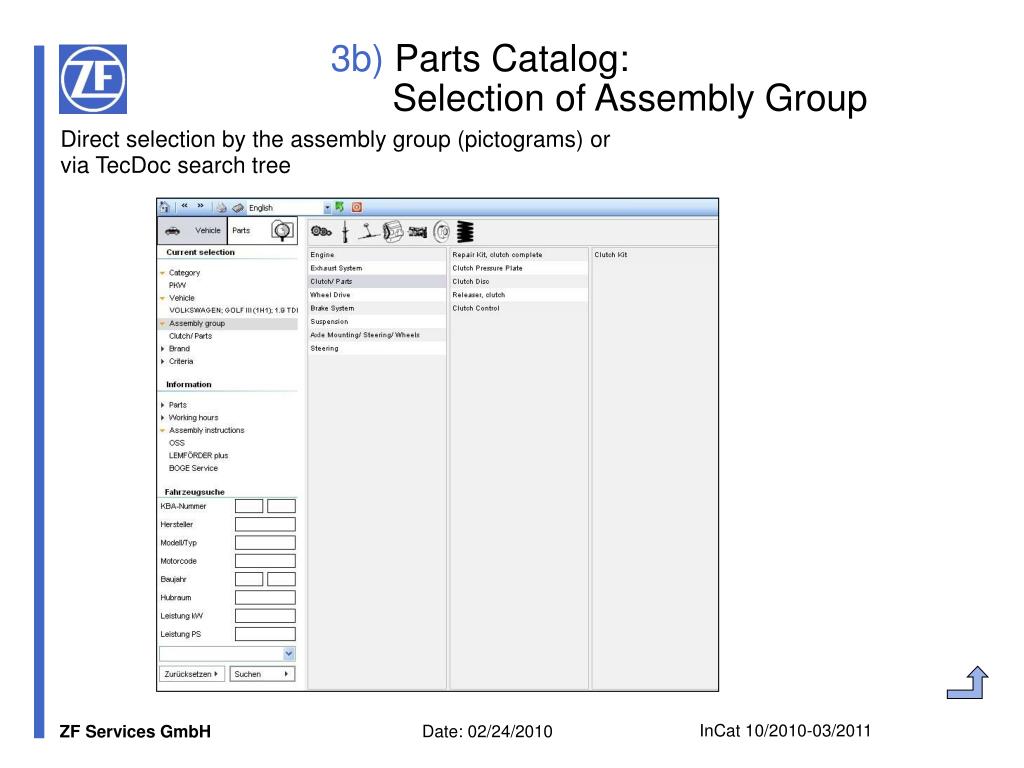The height and width of the screenshot is (768, 1024).
Task: Click the blue return arrow on slide
Action: pos(968,682)
